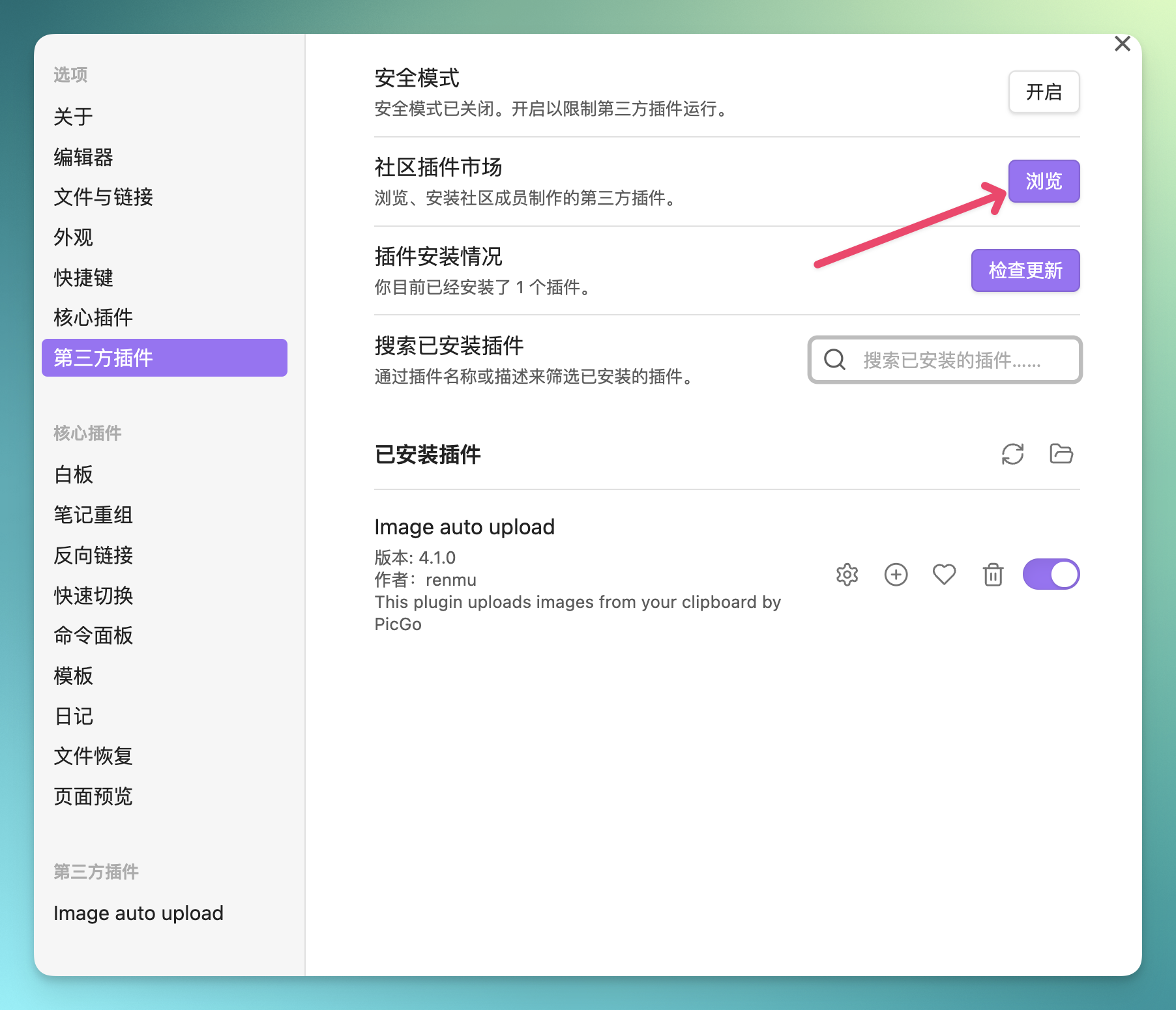1176x1010 pixels.
Task: Click 浏览 to browse community plugins
Action: click(1044, 181)
